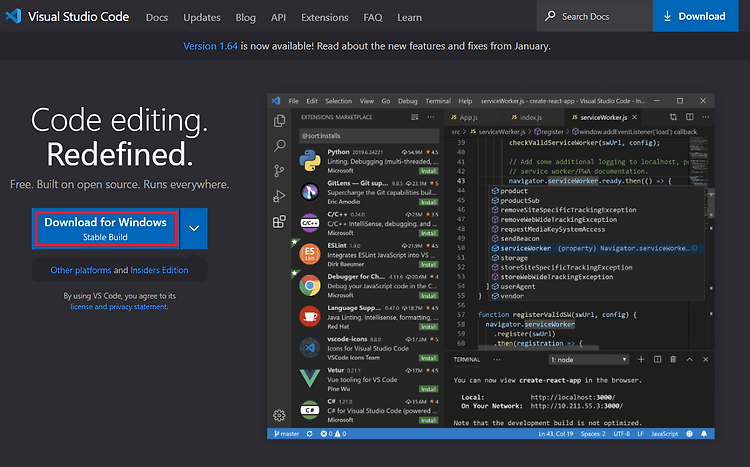Click the GitLens extension icon

(310, 192)
